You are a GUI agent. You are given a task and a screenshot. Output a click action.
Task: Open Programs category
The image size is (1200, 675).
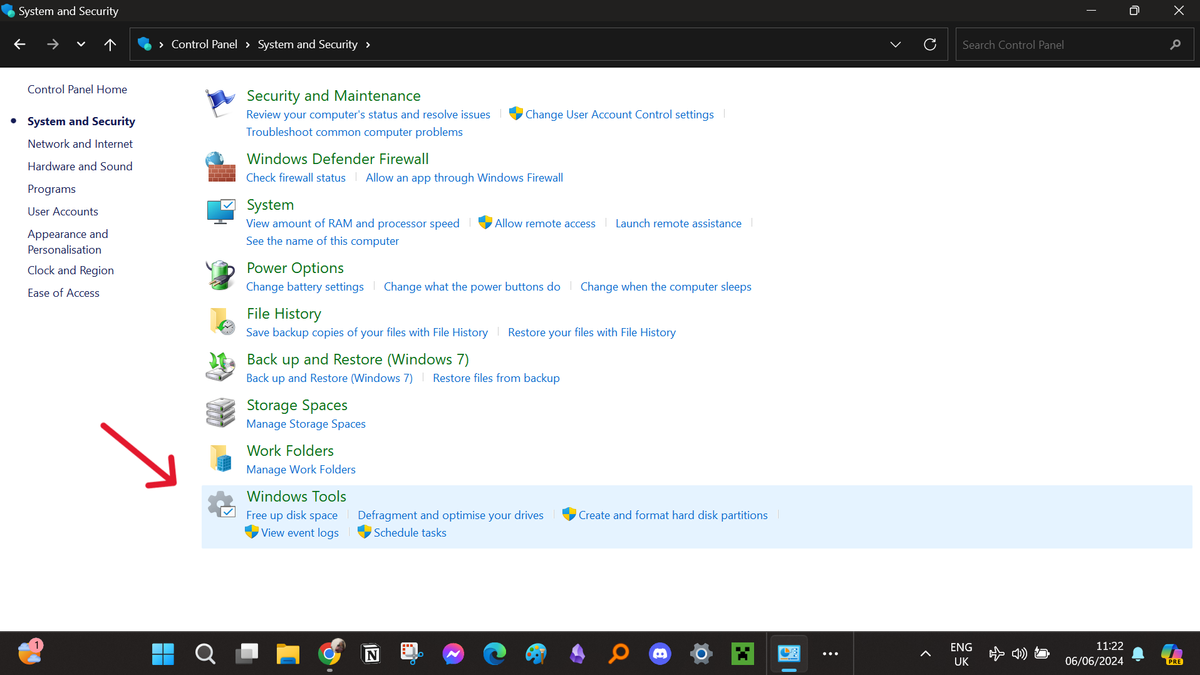tap(51, 189)
